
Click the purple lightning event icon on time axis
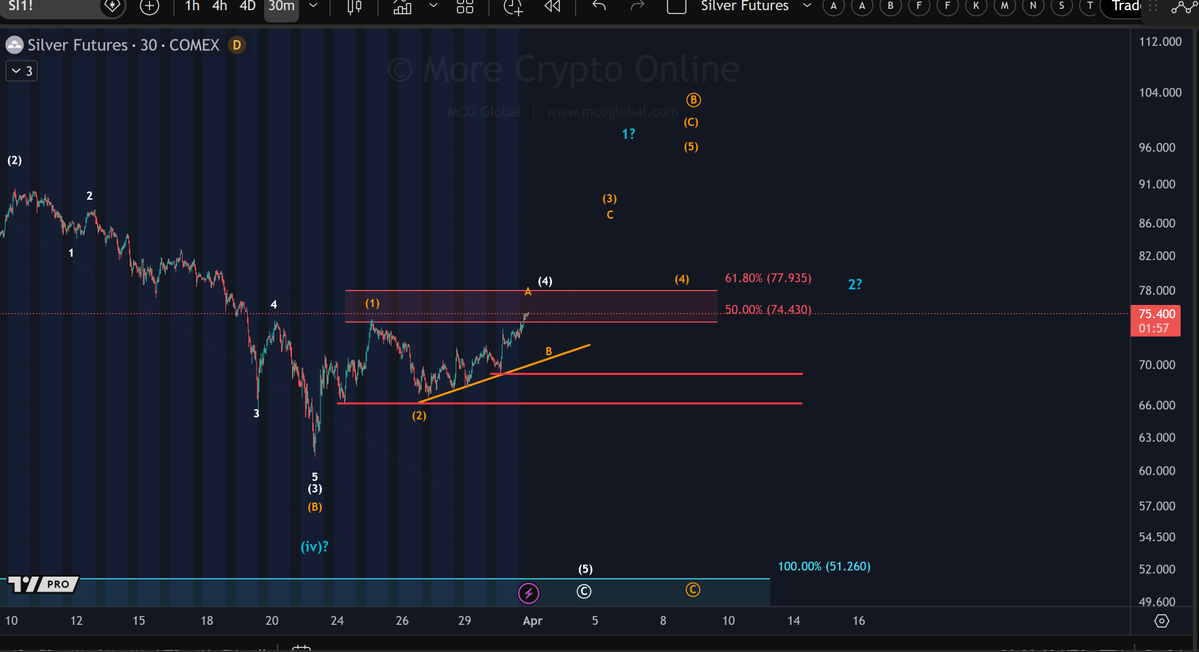pyautogui.click(x=528, y=593)
